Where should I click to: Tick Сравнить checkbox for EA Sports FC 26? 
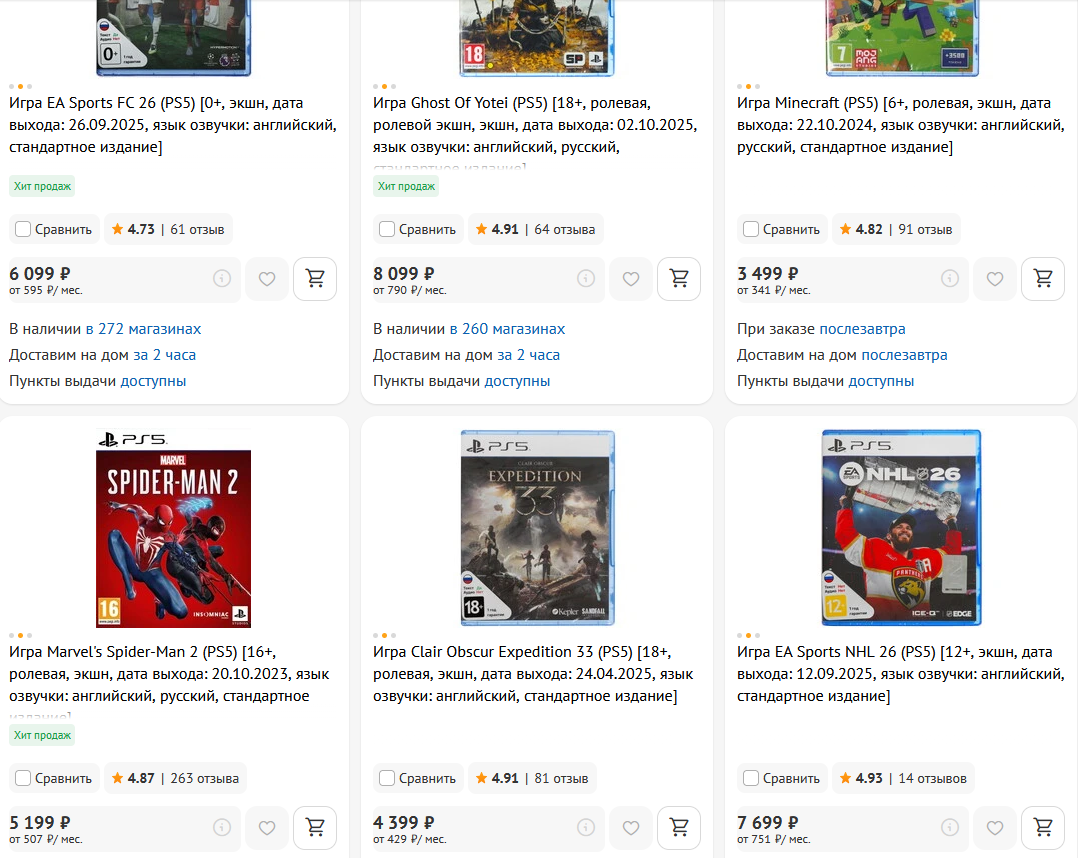tap(23, 229)
